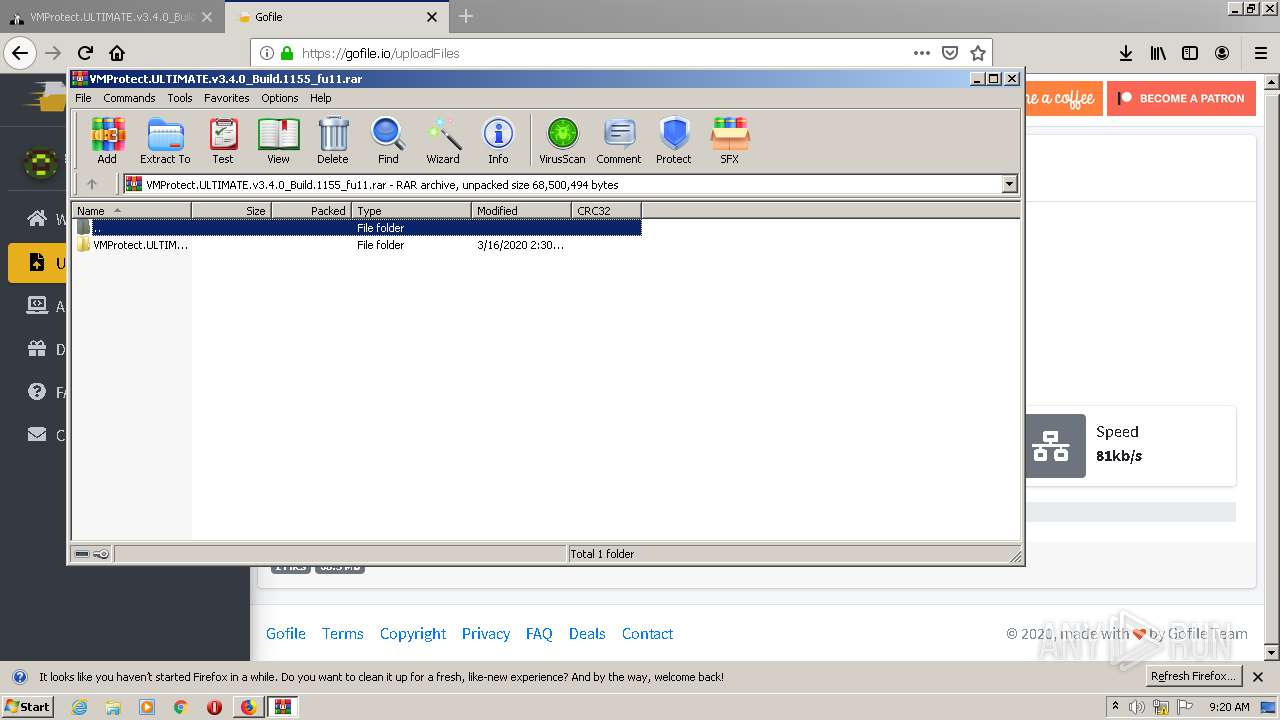Screen dimensions: 1280x720
Task: Bookmark this page with star icon
Action: 978,53
